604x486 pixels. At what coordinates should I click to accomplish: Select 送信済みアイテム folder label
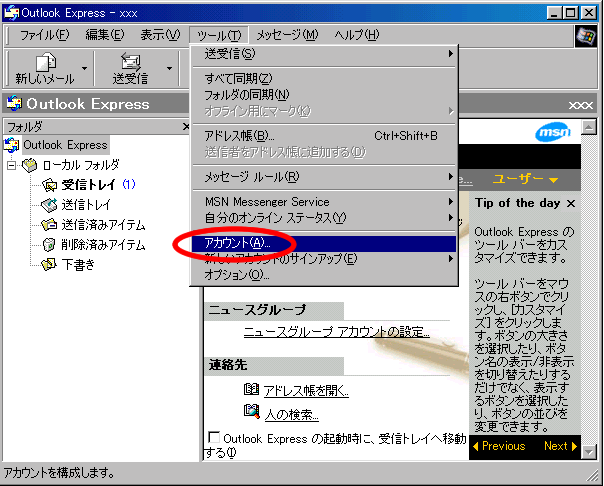tap(103, 225)
